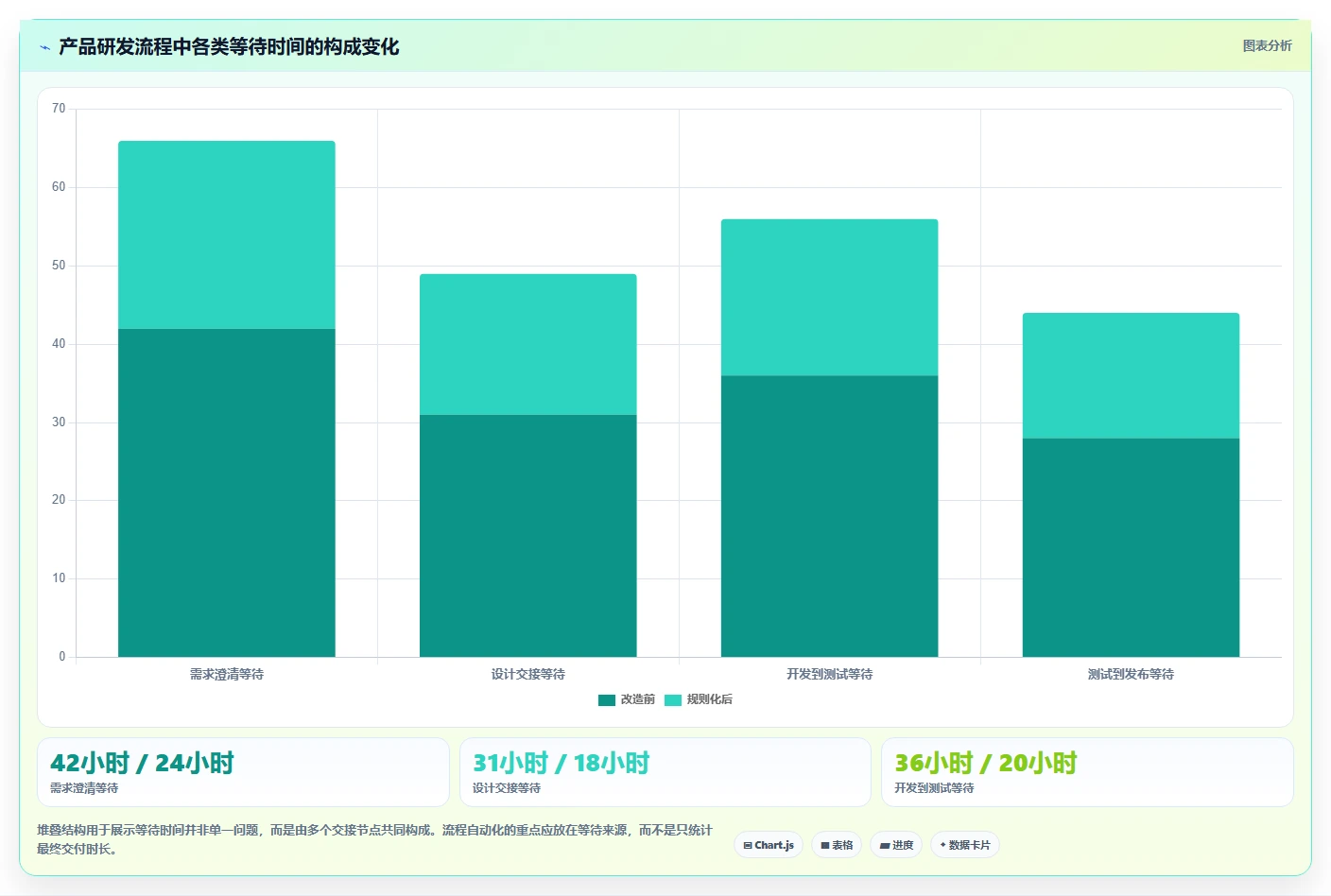Click the dark 改造前 bar for 测试到发布等待
This screenshot has width=1331, height=896.
(1132, 547)
